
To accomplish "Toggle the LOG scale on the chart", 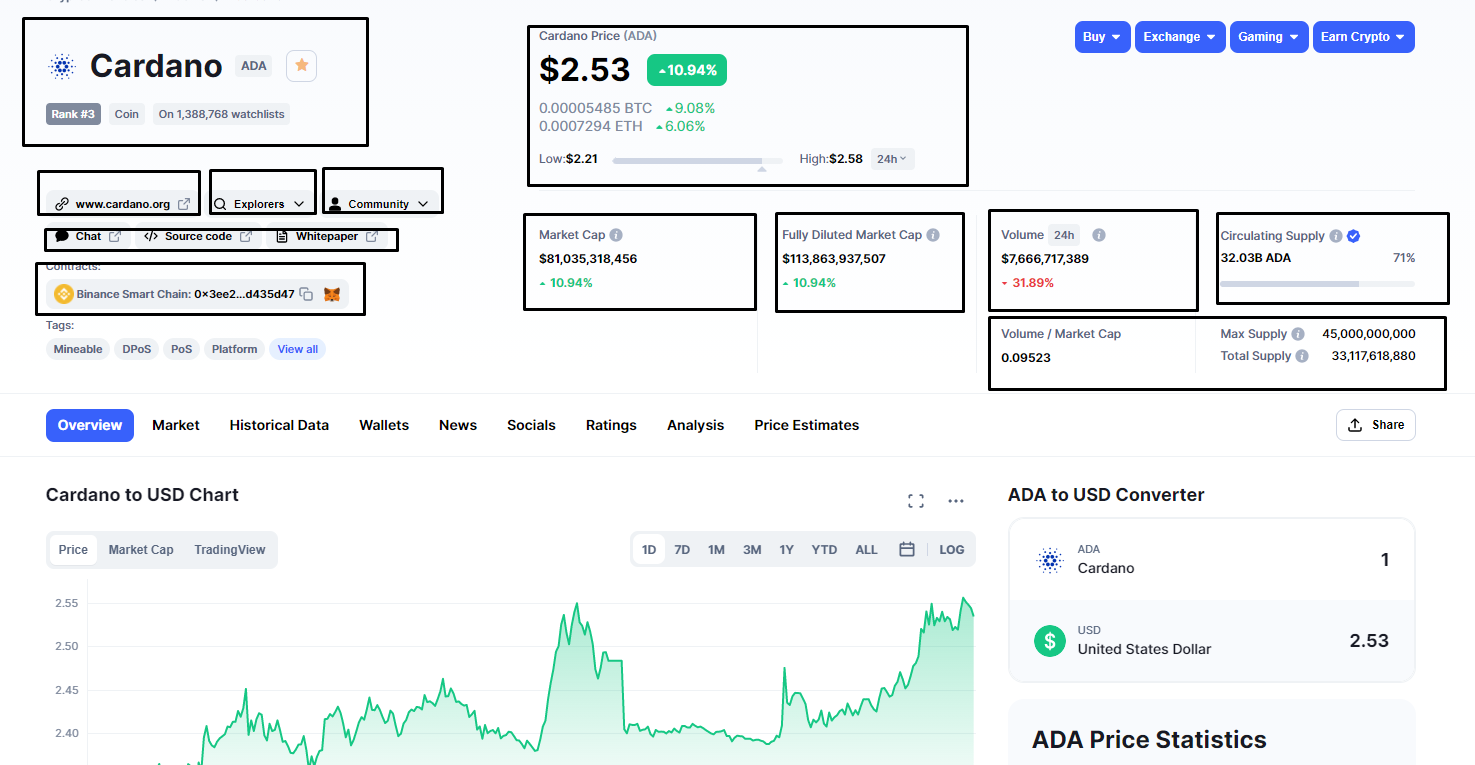I will click(x=952, y=549).
